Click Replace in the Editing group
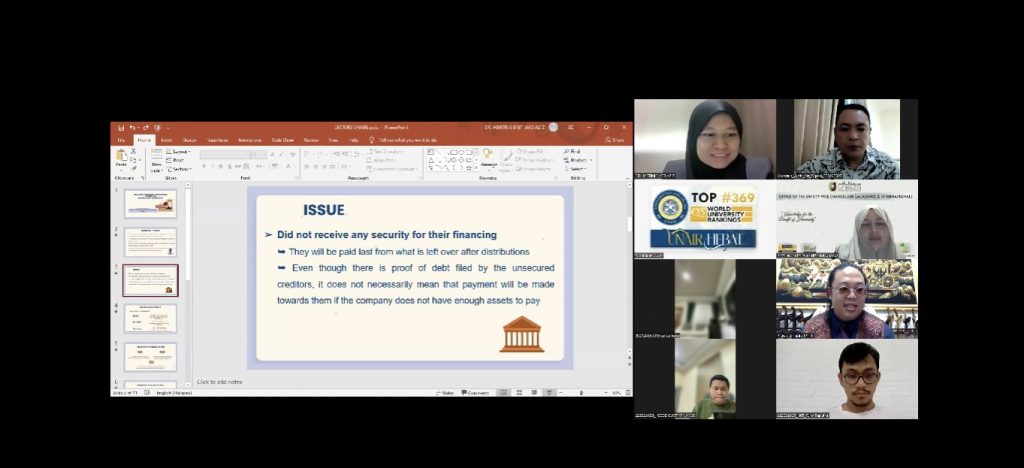The width and height of the screenshot is (1024, 468). [x=578, y=160]
